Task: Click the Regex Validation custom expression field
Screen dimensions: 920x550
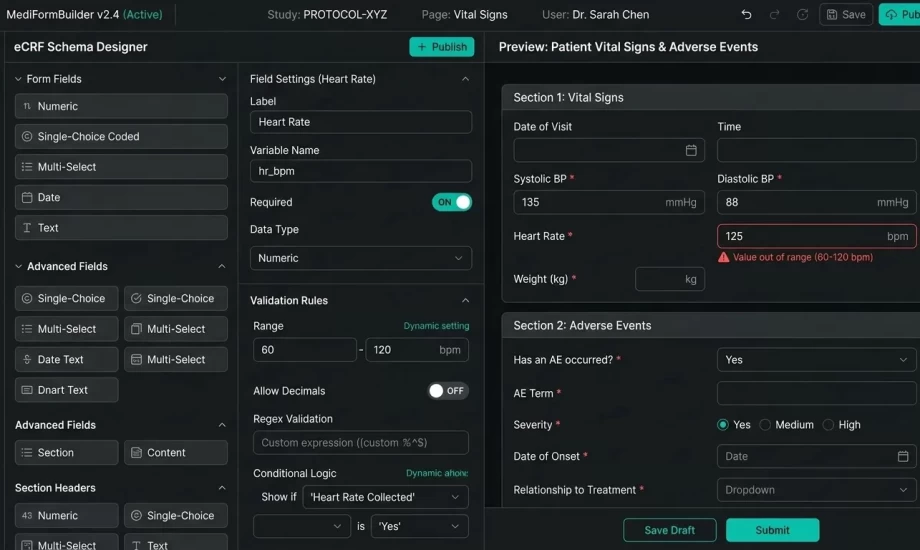Action: (x=361, y=443)
